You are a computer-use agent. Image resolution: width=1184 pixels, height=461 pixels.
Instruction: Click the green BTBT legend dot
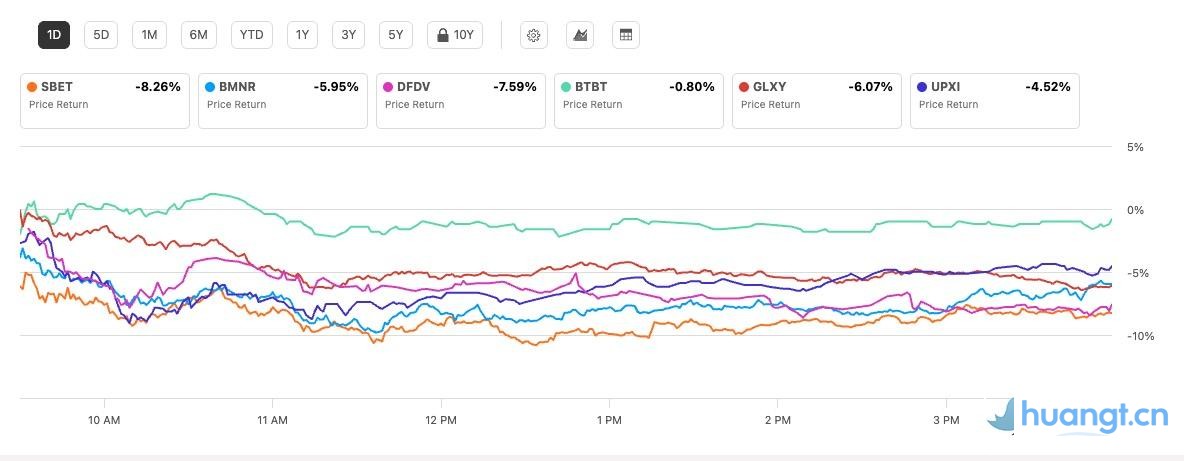pyautogui.click(x=566, y=87)
